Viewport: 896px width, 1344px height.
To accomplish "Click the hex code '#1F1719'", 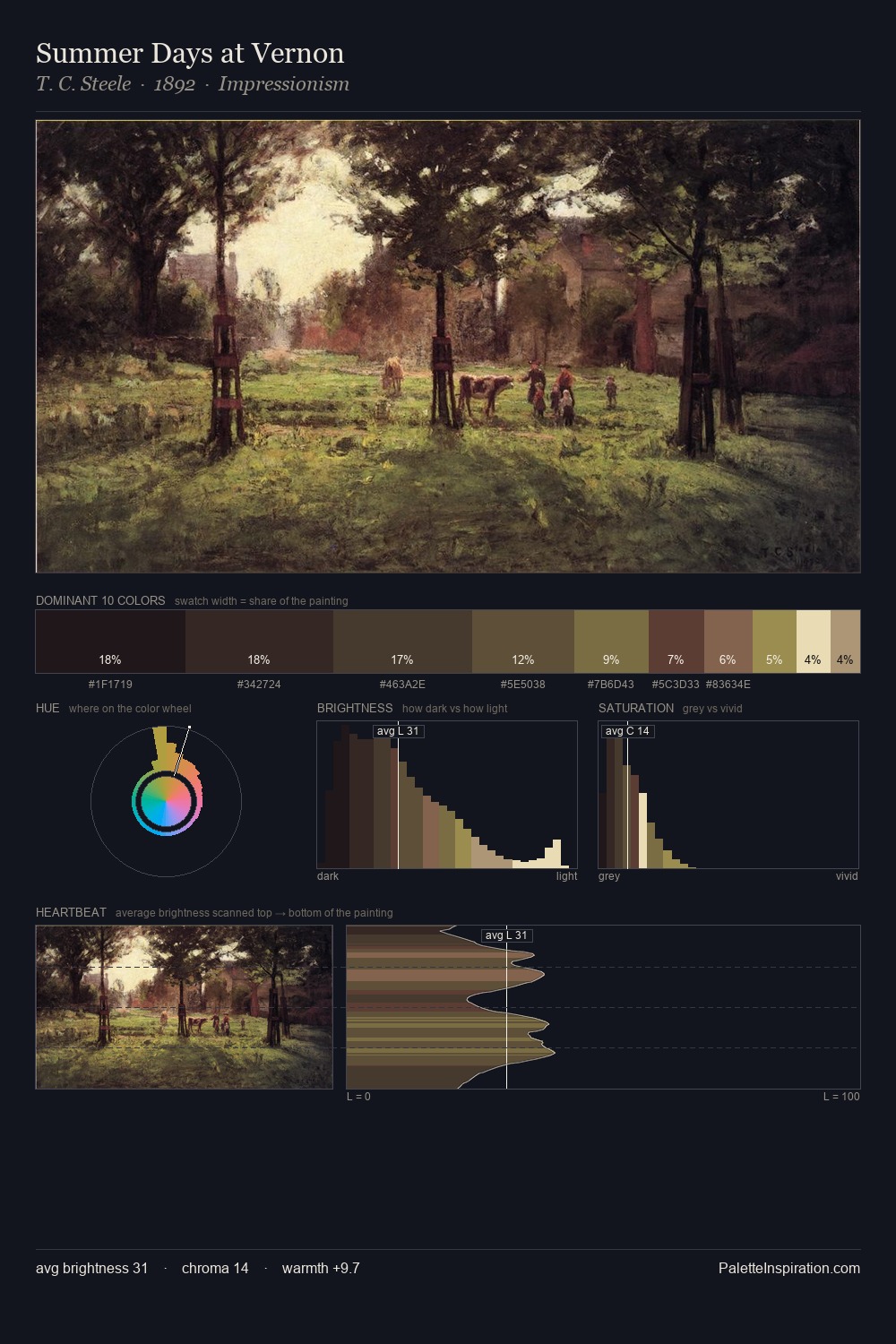I will click(x=110, y=685).
